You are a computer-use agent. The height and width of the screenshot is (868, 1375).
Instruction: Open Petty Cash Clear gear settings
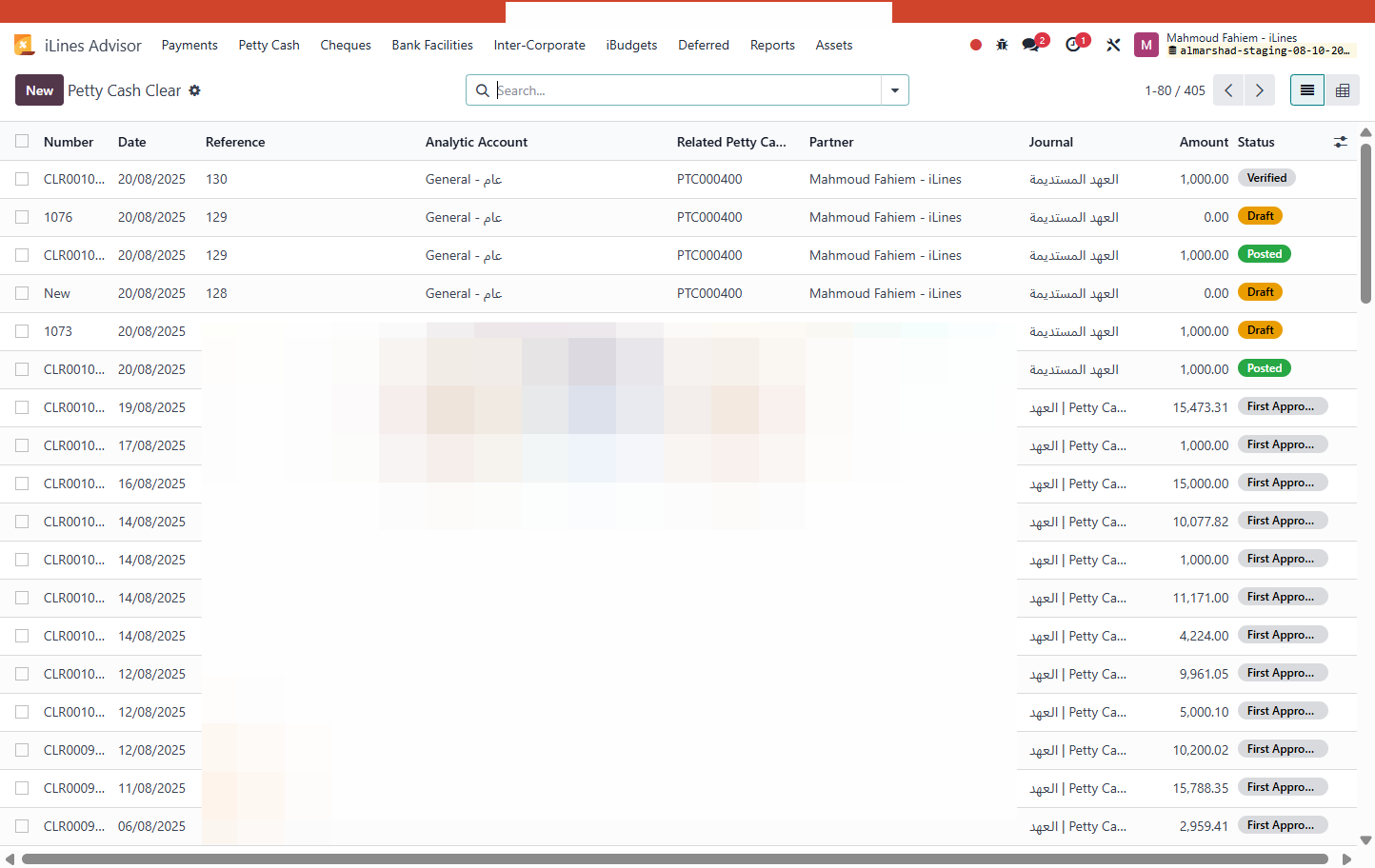tap(195, 90)
